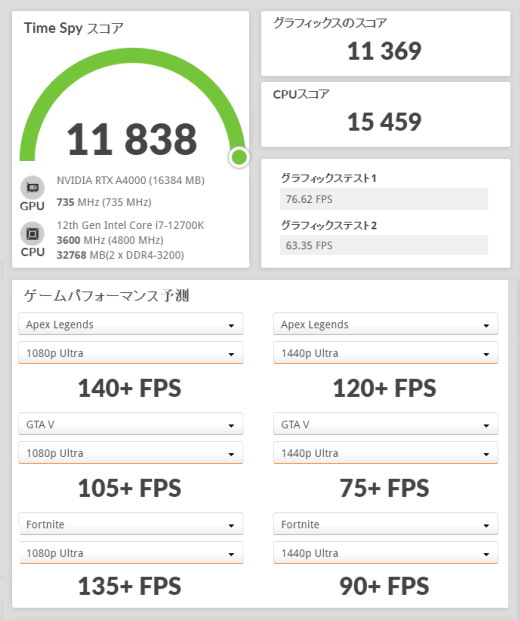Screen dimensions: 520x620
Task: Open 1440p Ultra dropdown under right Fortnite
Action: (x=386, y=553)
